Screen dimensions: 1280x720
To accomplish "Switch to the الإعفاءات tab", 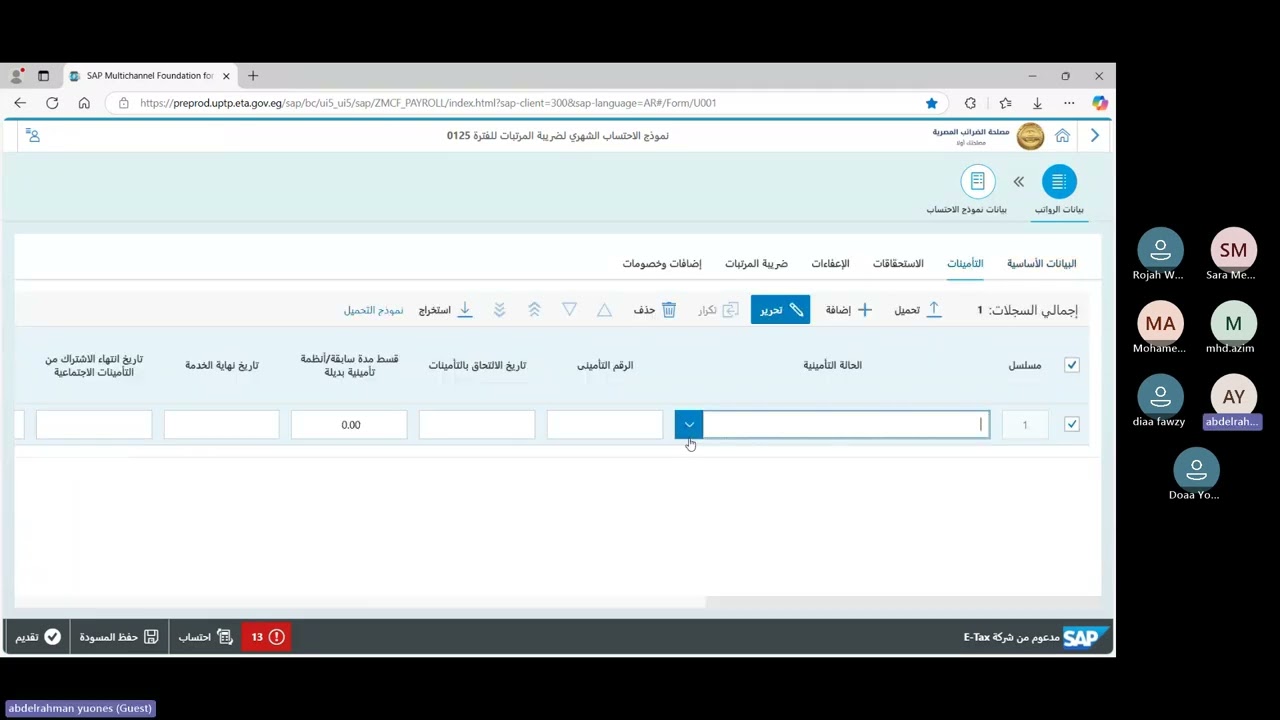I will click(x=830, y=263).
